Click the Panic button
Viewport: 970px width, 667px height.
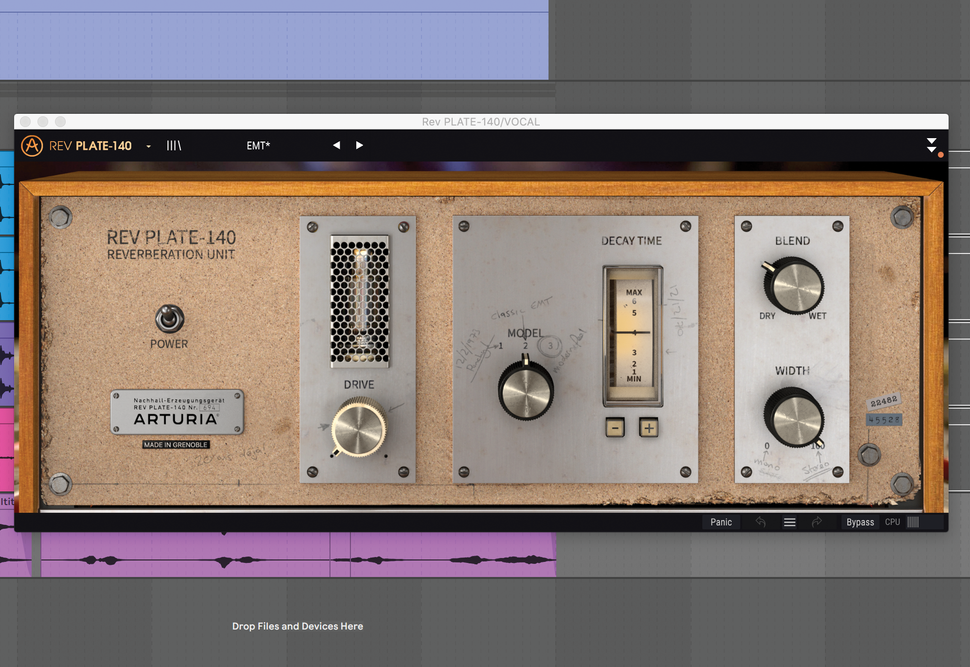721,521
